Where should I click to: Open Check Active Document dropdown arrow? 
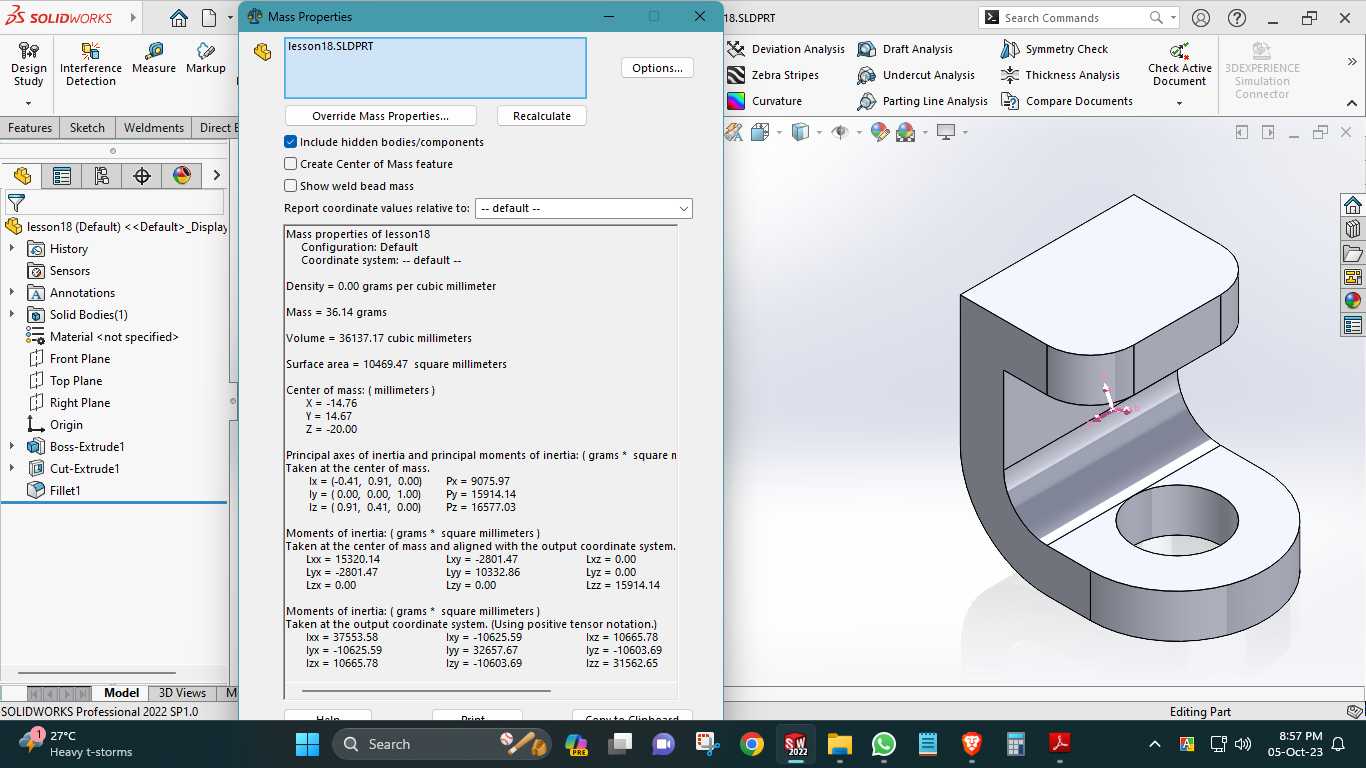[x=1179, y=103]
